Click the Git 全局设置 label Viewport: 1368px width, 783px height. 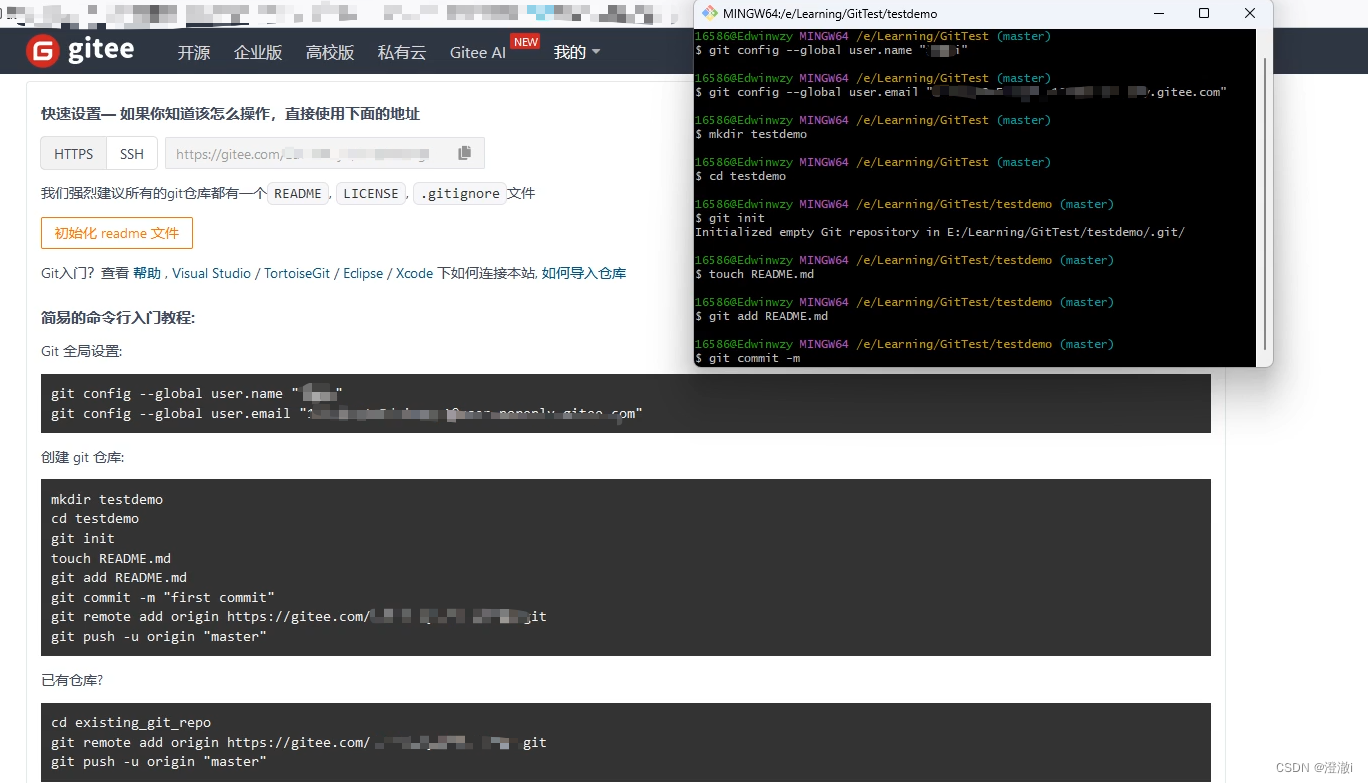82,351
